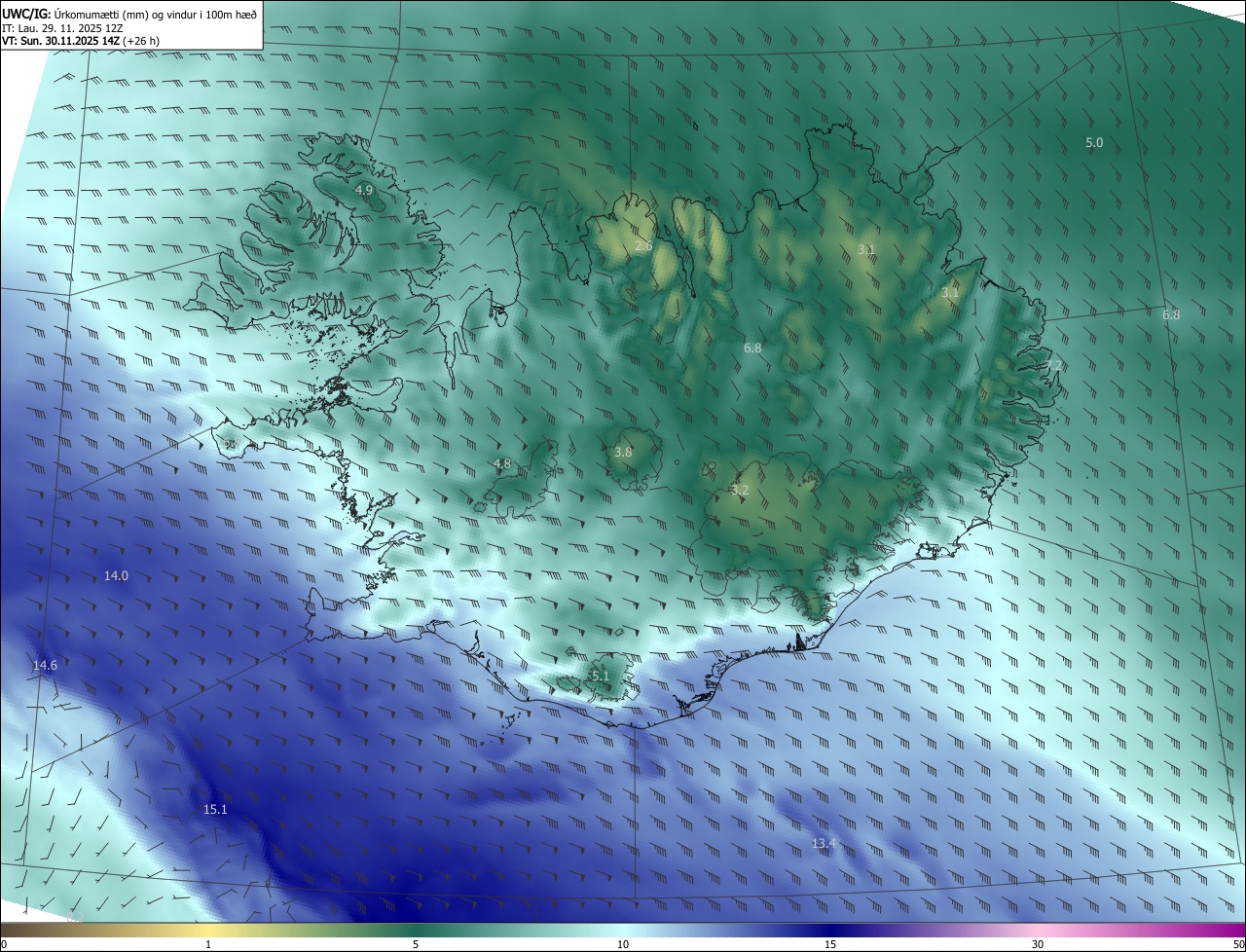Click the 5.0 value label on the map
This screenshot has width=1246, height=952.
pyautogui.click(x=1094, y=143)
